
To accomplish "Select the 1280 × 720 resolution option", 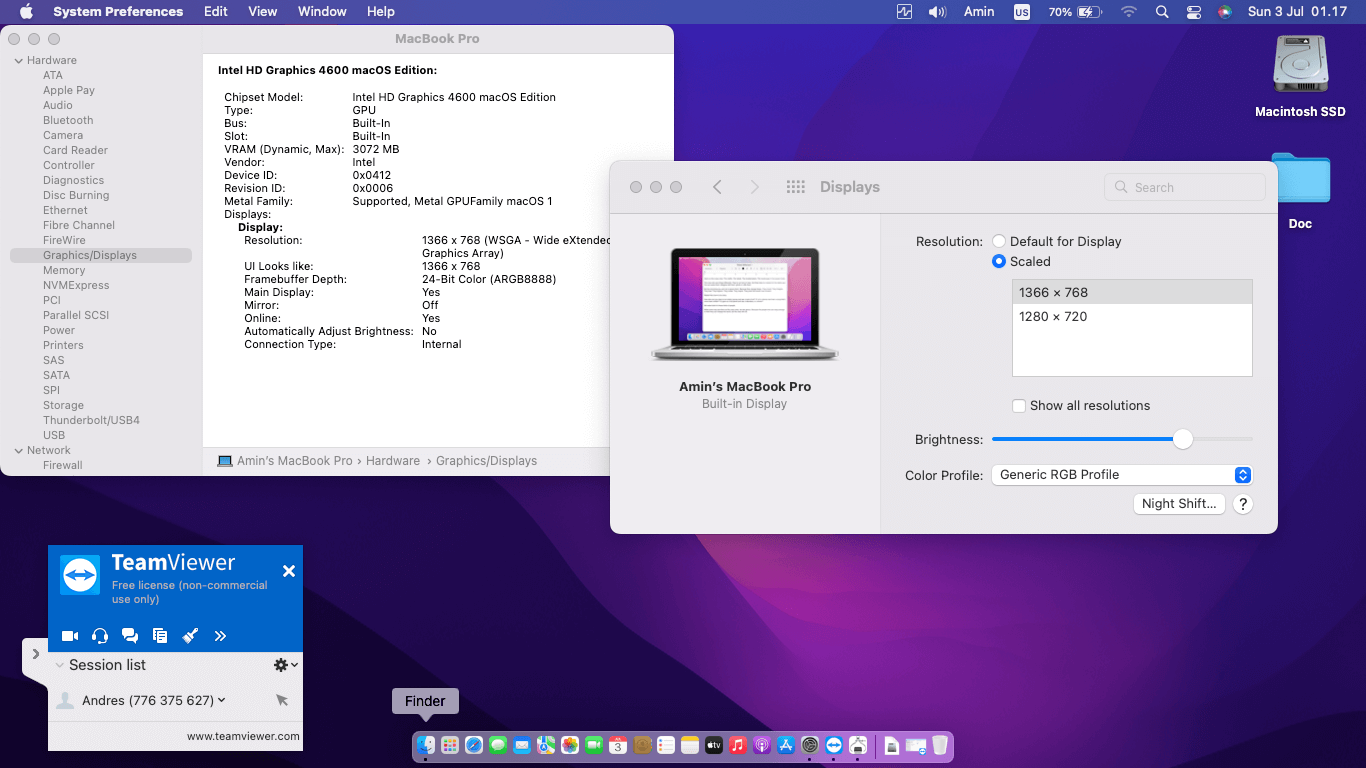I will pyautogui.click(x=1053, y=317).
